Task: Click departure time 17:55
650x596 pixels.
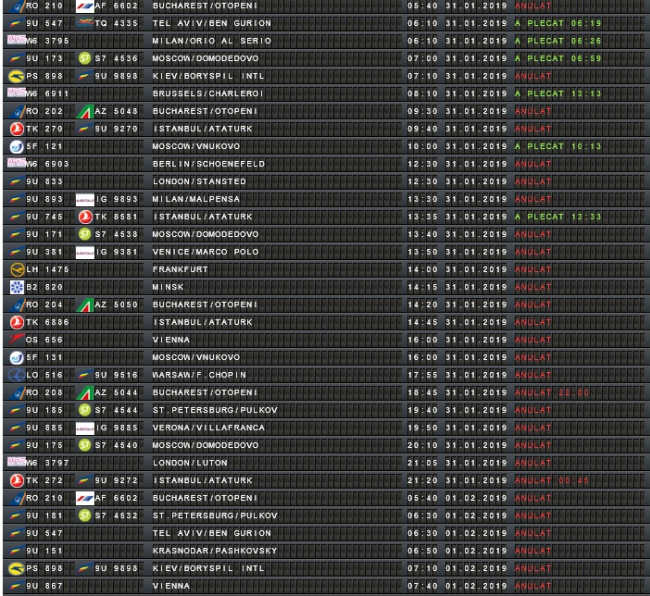Action: coord(422,375)
